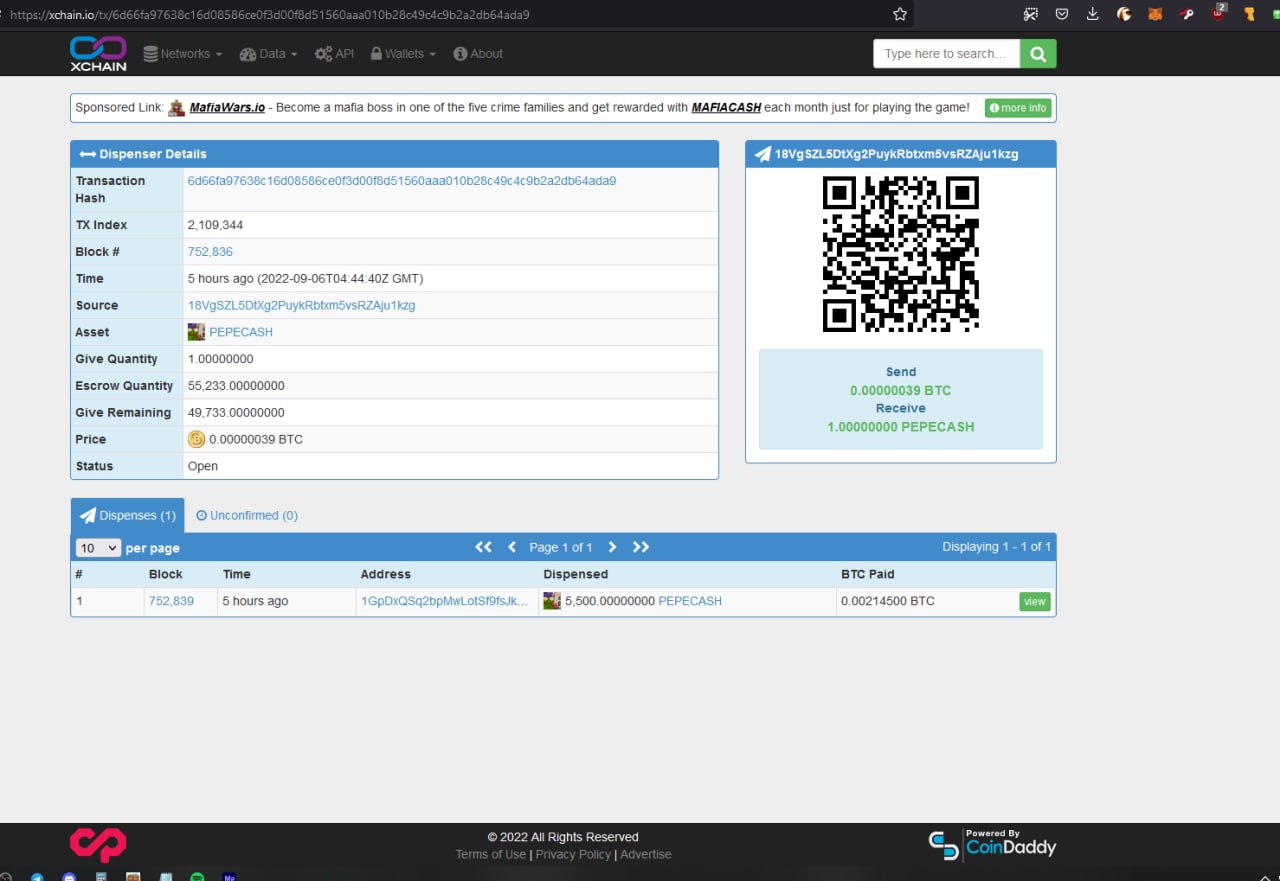Click the Escrow Quantity value 55,233.00000000
Screen dimensions: 1280x881
[236, 385]
